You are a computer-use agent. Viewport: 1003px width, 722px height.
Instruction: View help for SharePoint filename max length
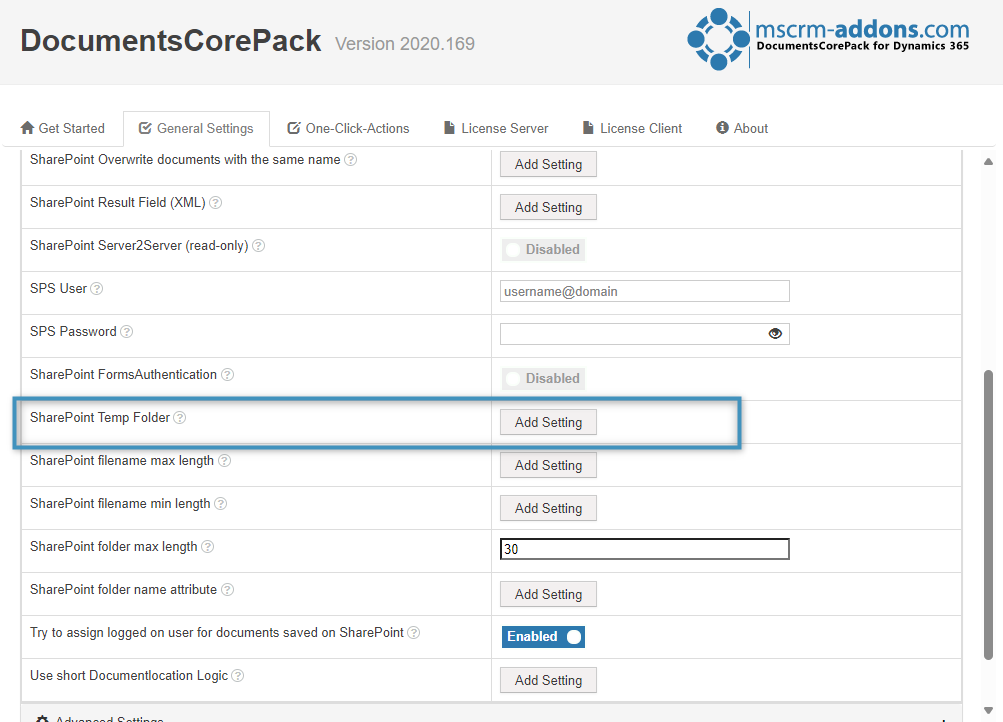pos(224,460)
